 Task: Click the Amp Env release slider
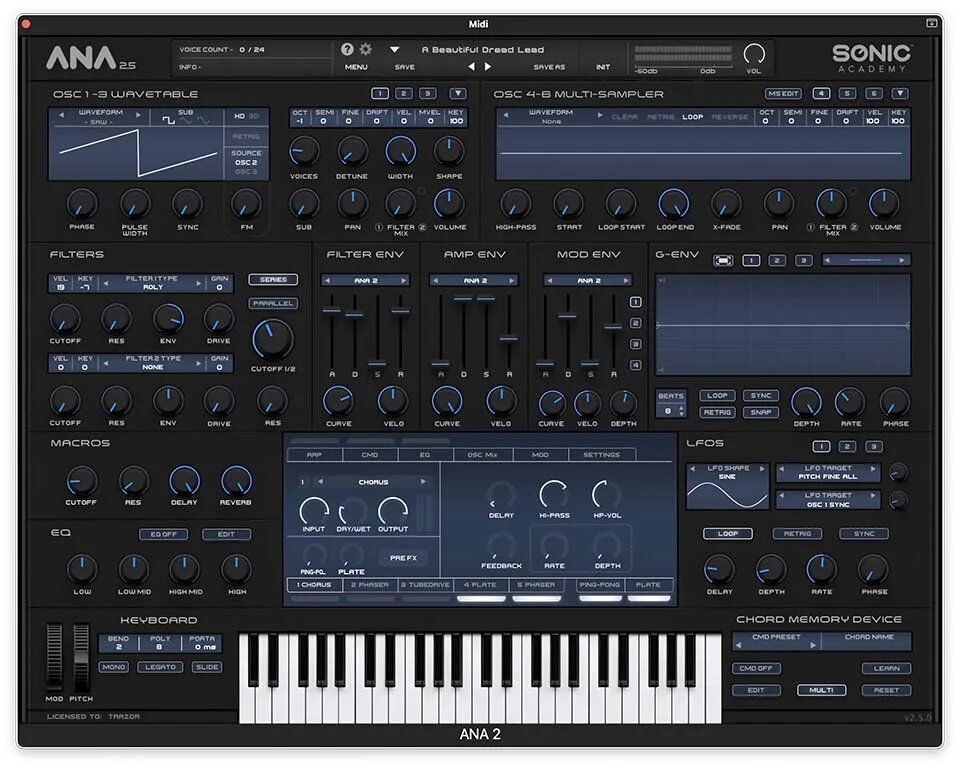(x=509, y=338)
